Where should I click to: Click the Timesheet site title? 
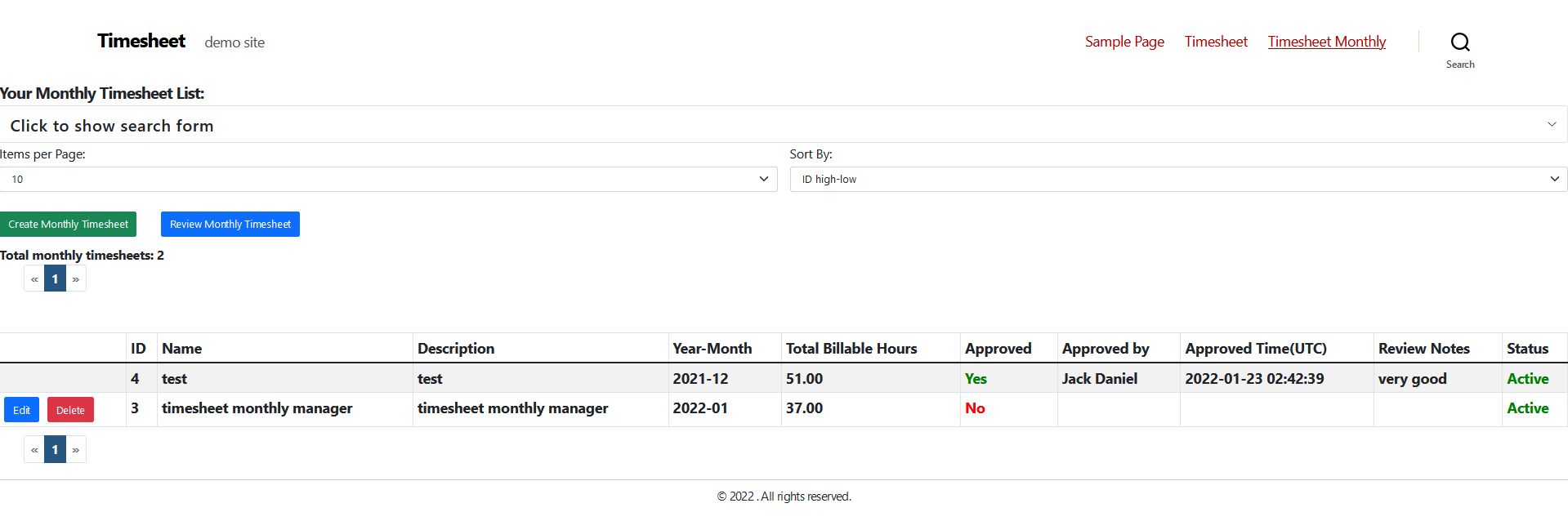[141, 41]
